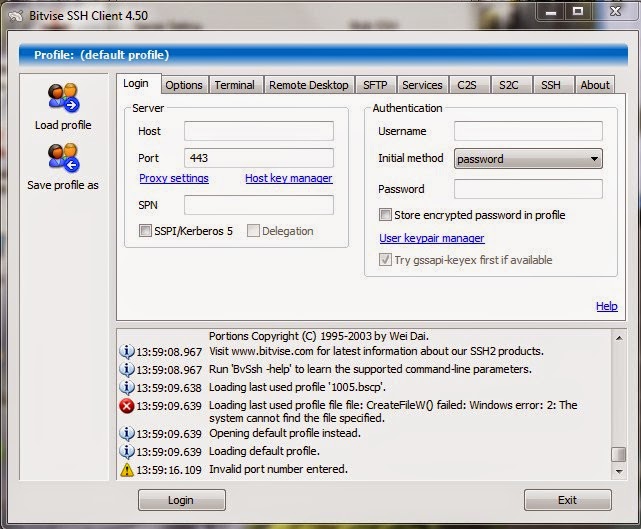Viewport: 641px width, 529px height.
Task: Click the Port field showing 443
Action: [x=259, y=158]
